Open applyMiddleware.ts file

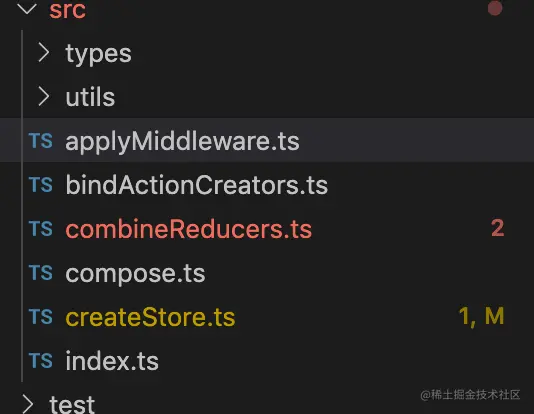click(x=182, y=141)
